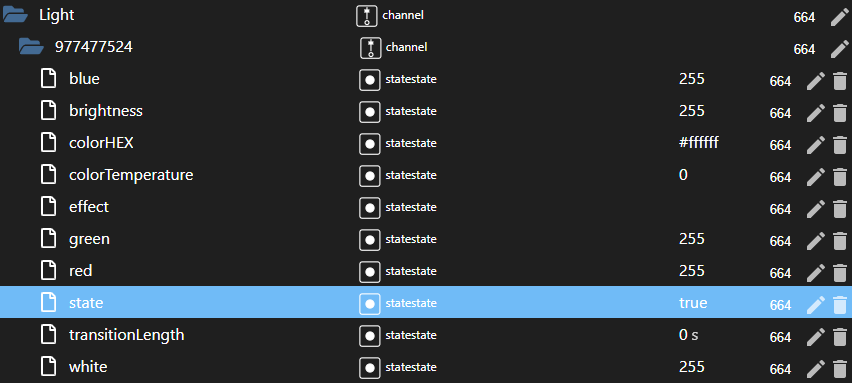Screen dimensions: 852x383
Task: Click the #ffffff value of colorHEX
Action: tap(699, 143)
